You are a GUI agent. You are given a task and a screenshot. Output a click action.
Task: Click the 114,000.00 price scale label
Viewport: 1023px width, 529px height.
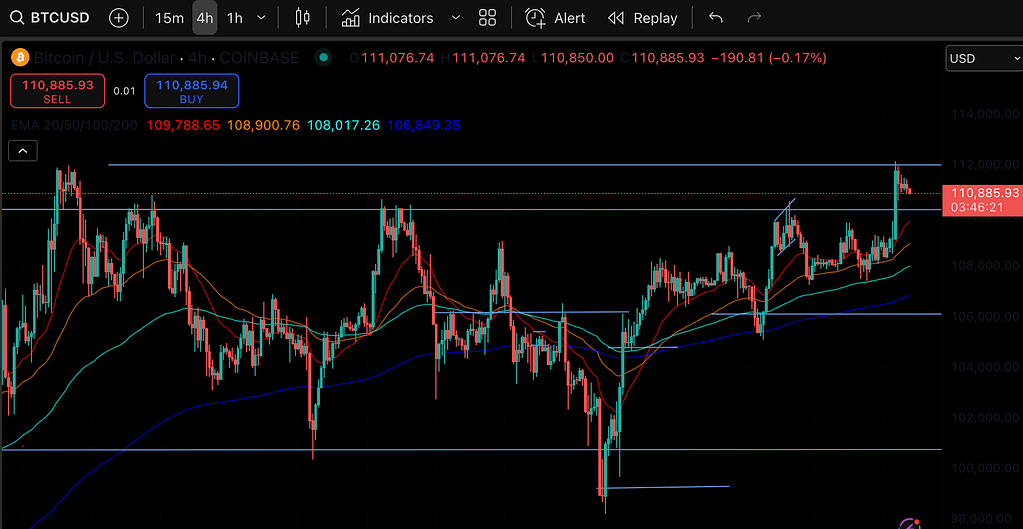pyautogui.click(x=985, y=113)
